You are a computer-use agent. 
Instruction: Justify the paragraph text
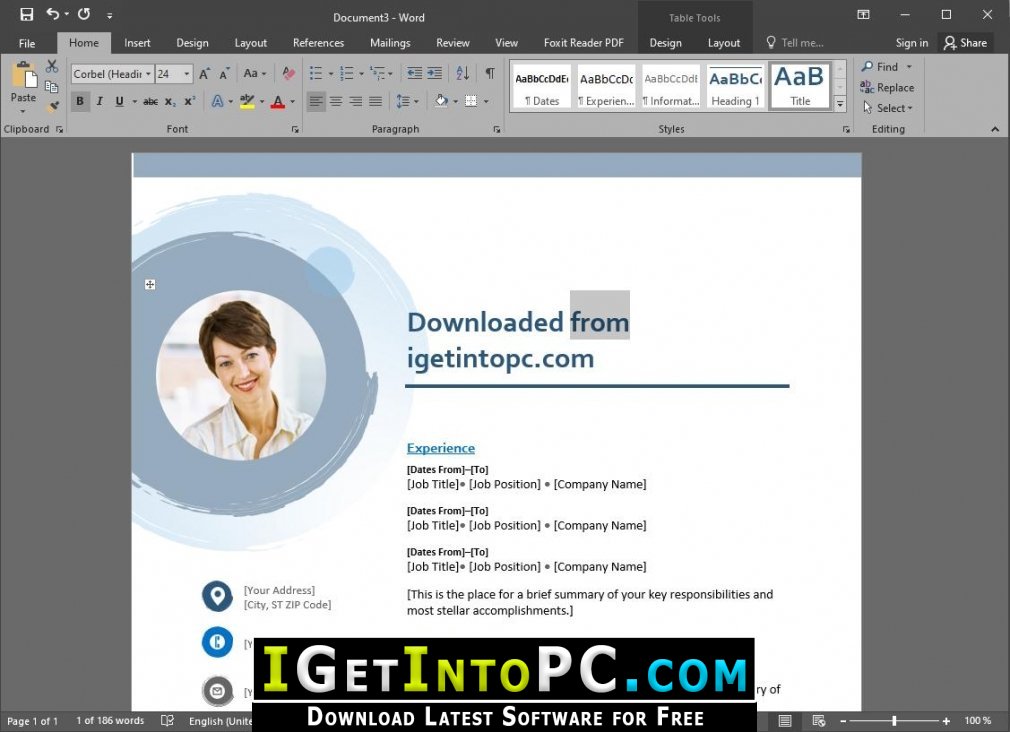376,101
